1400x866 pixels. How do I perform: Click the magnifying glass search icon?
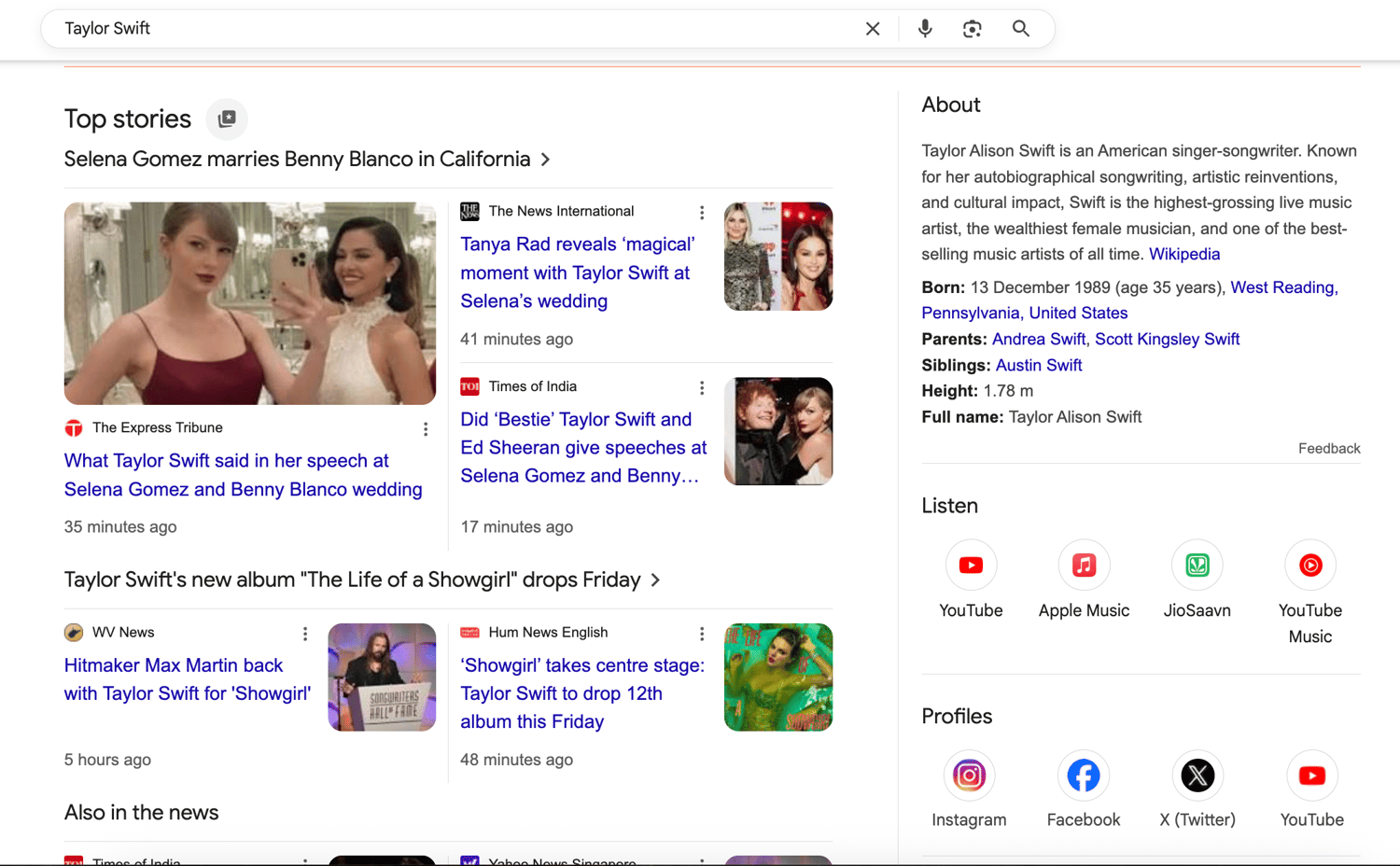click(1021, 29)
